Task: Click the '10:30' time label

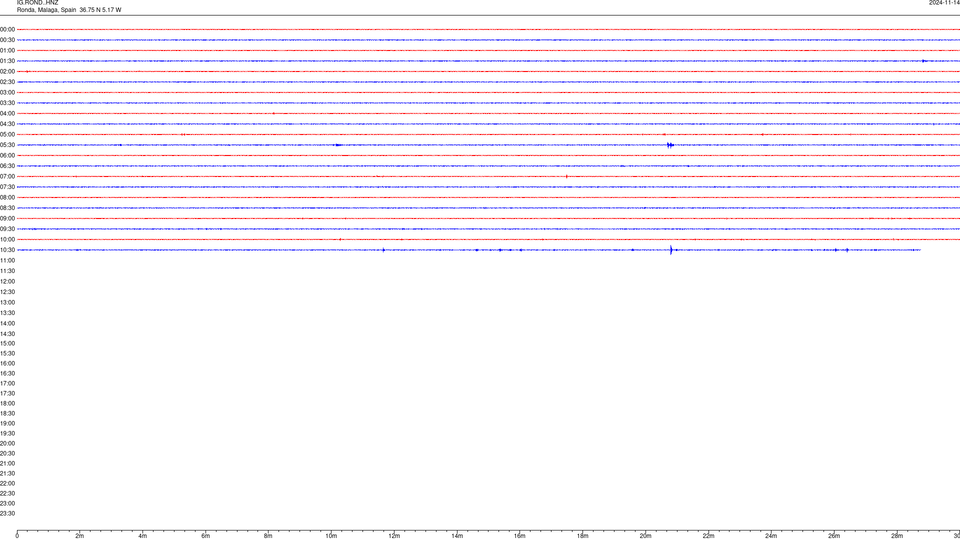Action: 7,250
